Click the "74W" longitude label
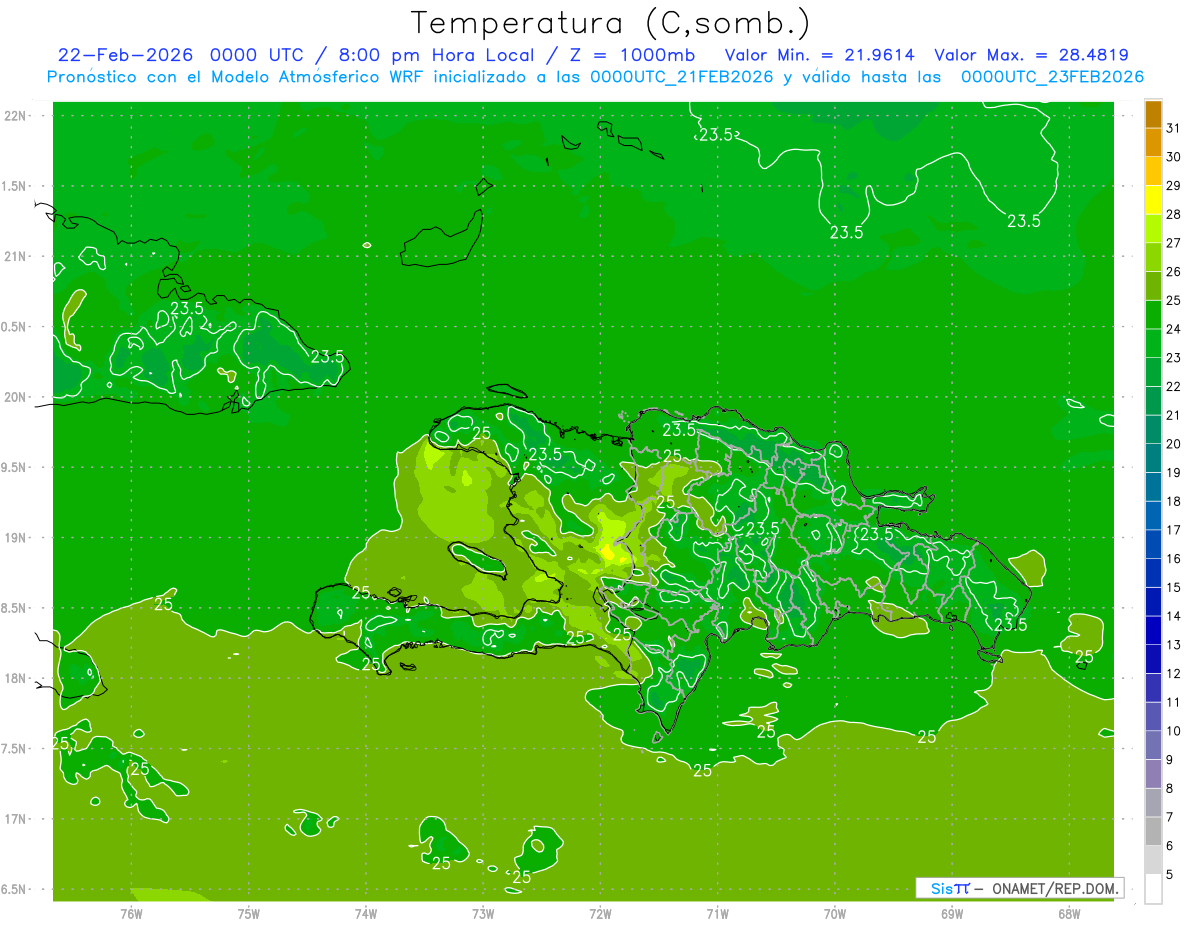 coord(366,913)
